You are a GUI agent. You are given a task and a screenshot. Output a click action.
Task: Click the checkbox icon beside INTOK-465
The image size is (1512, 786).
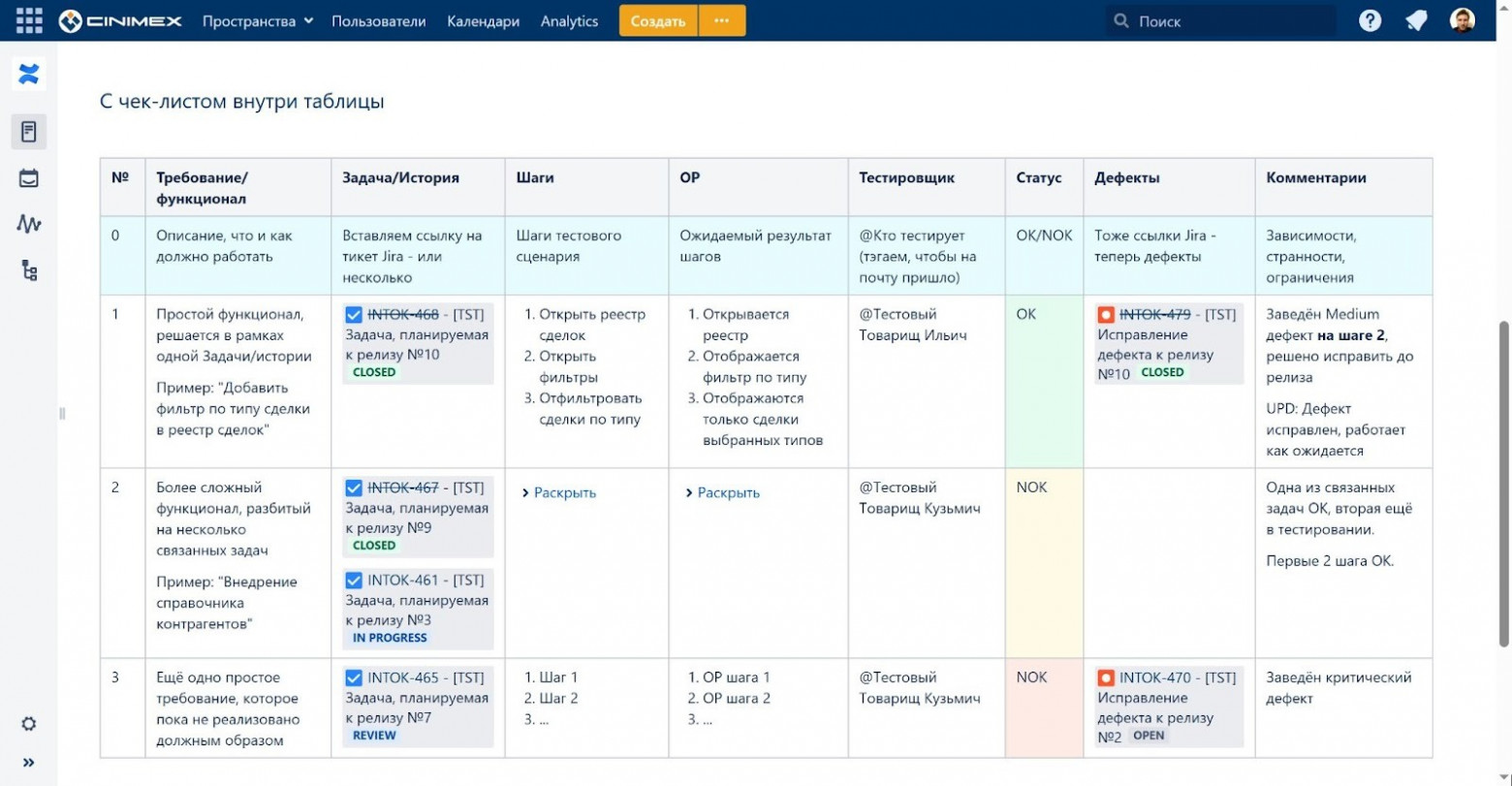coord(354,678)
